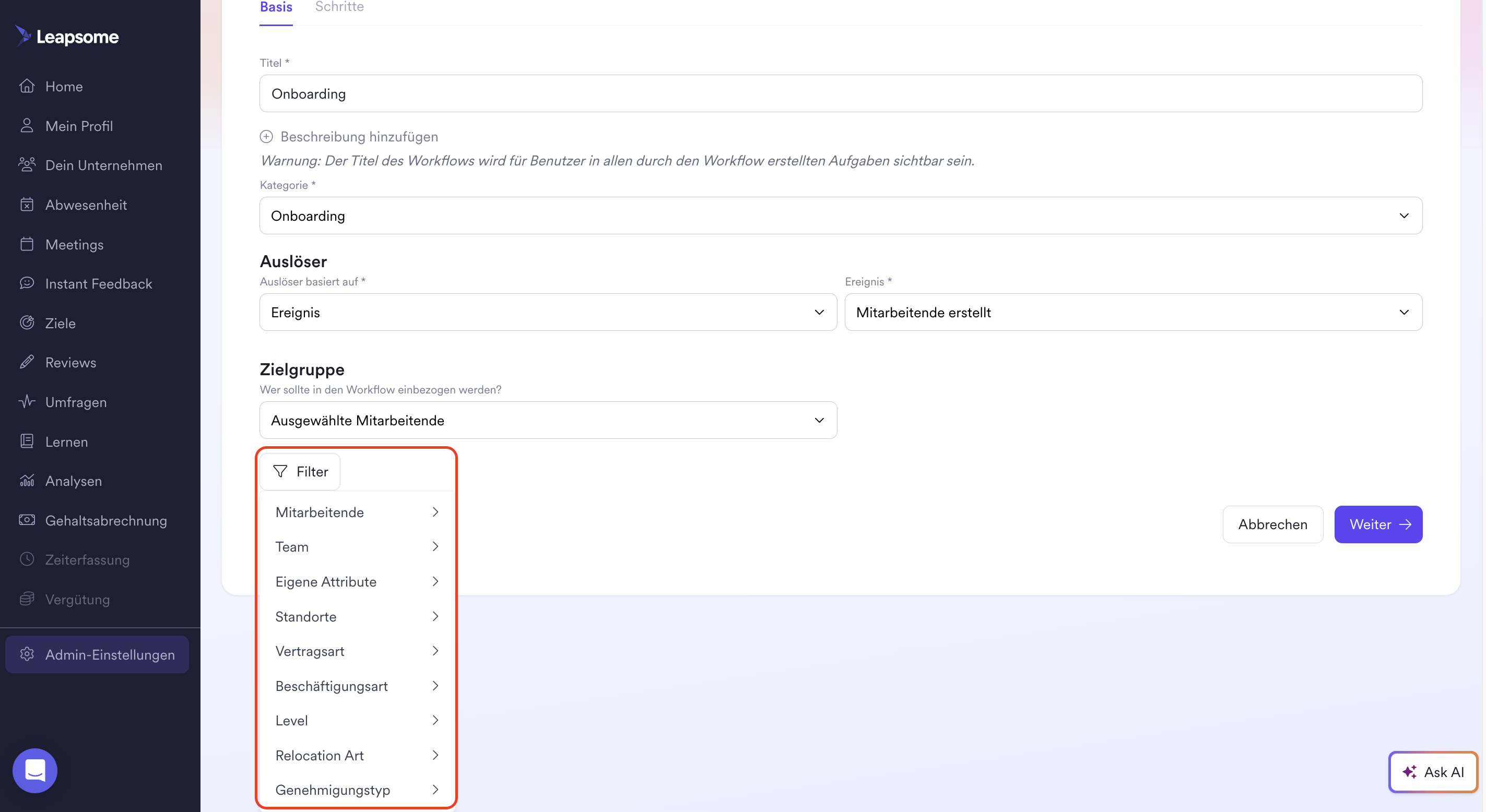Image resolution: width=1486 pixels, height=812 pixels.
Task: Open the Ereignis dropdown
Action: click(x=1133, y=312)
